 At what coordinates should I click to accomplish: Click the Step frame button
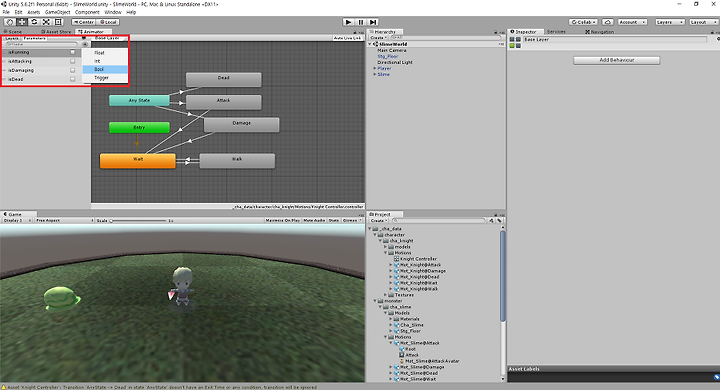pos(373,22)
